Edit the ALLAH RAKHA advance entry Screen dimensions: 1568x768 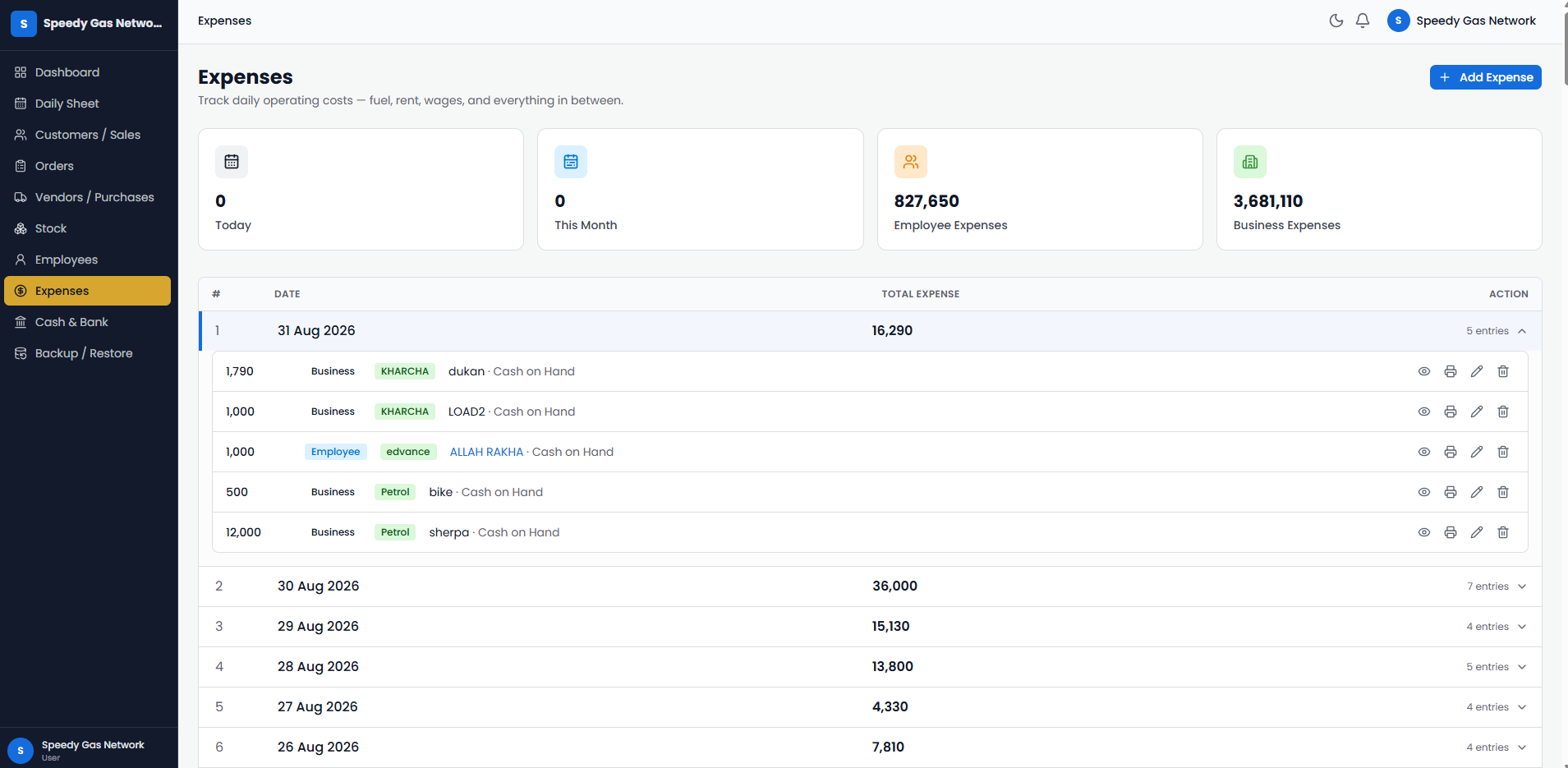(1477, 452)
